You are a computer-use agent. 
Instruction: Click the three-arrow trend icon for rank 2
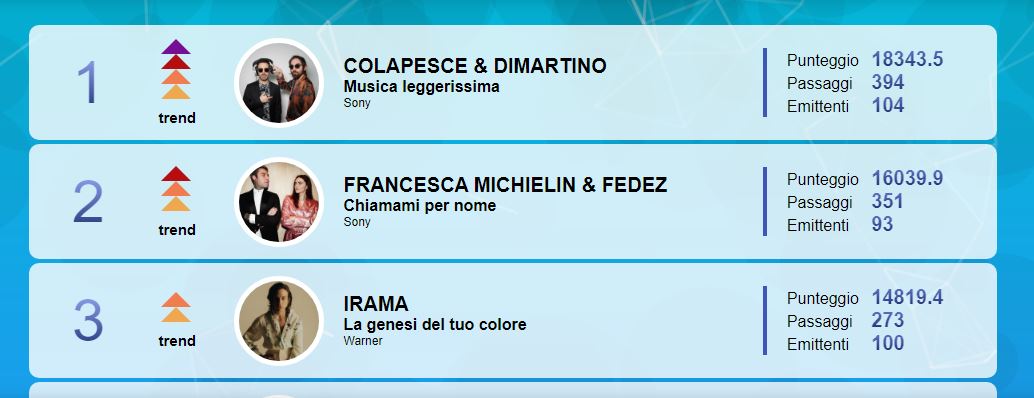click(176, 189)
